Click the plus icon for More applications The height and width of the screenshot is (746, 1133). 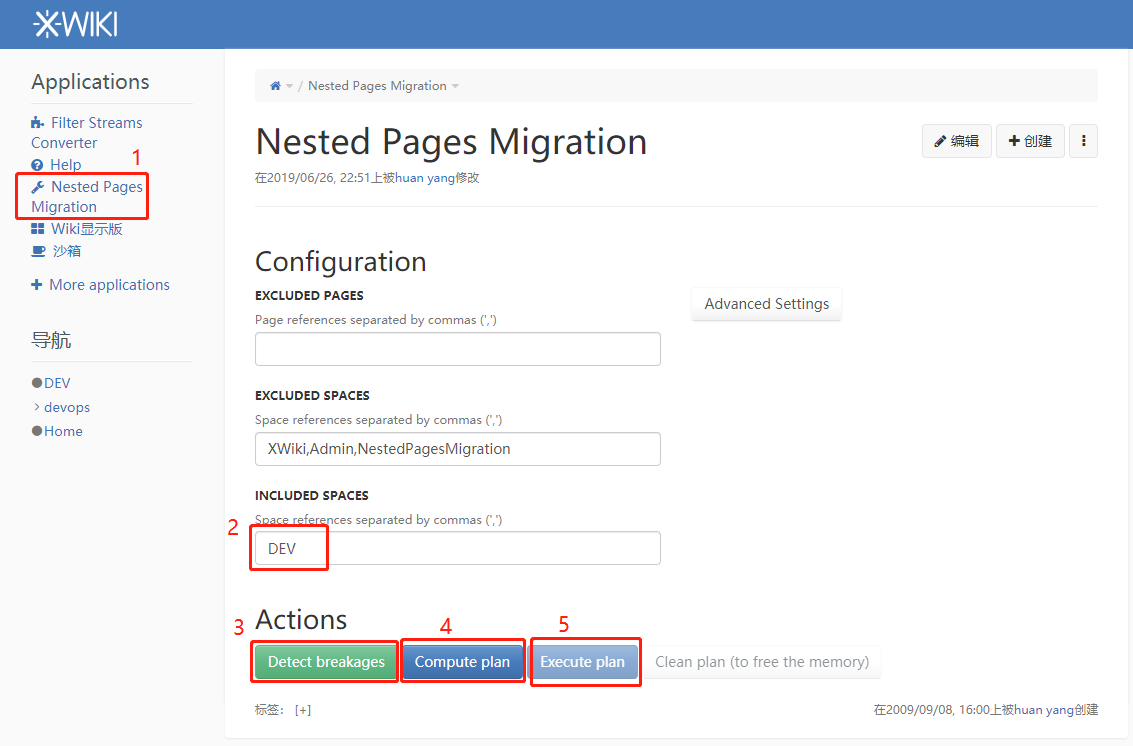click(37, 285)
